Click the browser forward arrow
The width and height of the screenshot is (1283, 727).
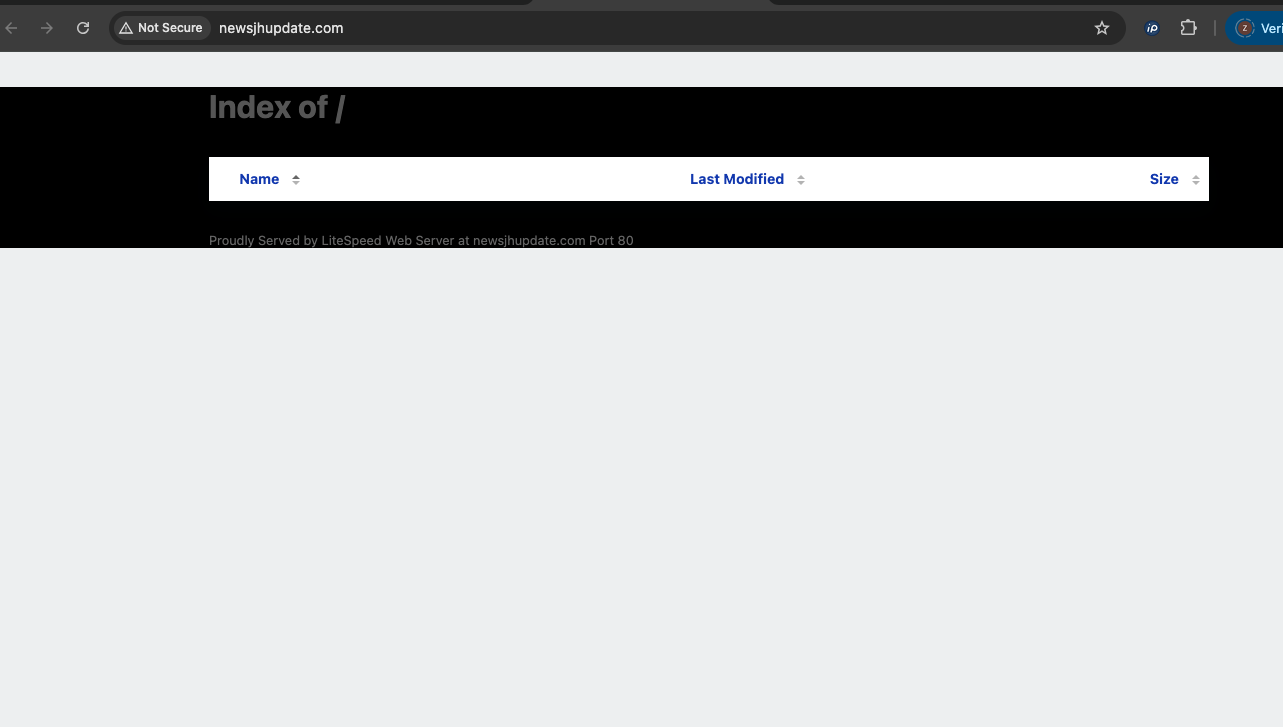47,28
